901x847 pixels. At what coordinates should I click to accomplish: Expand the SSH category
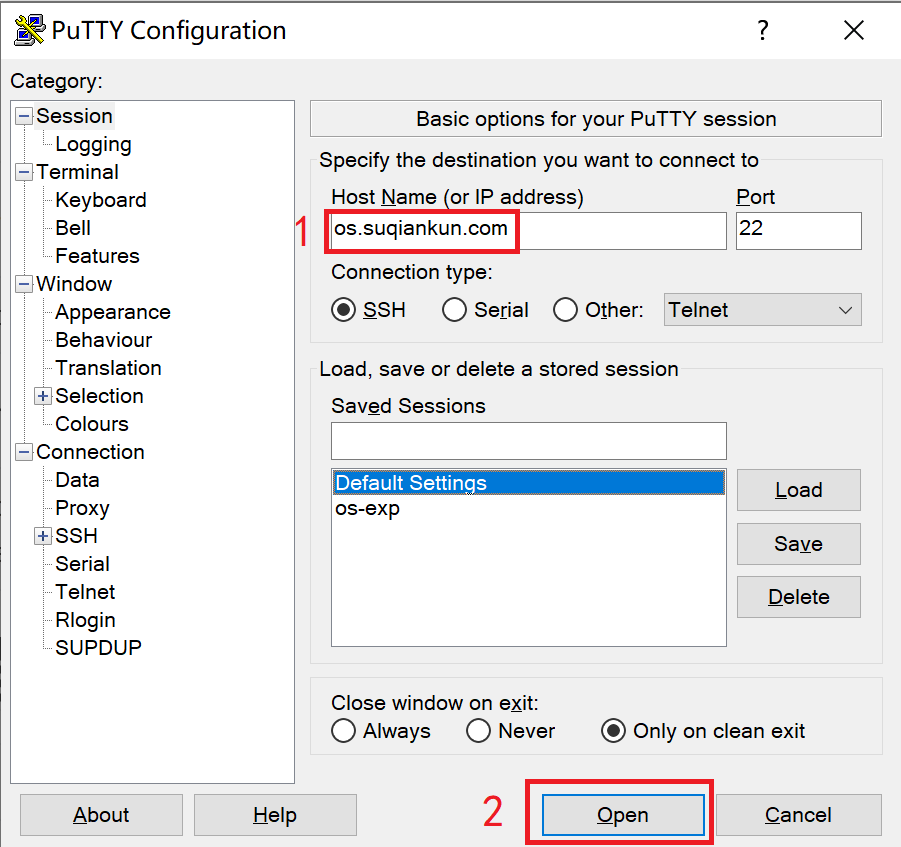point(42,536)
